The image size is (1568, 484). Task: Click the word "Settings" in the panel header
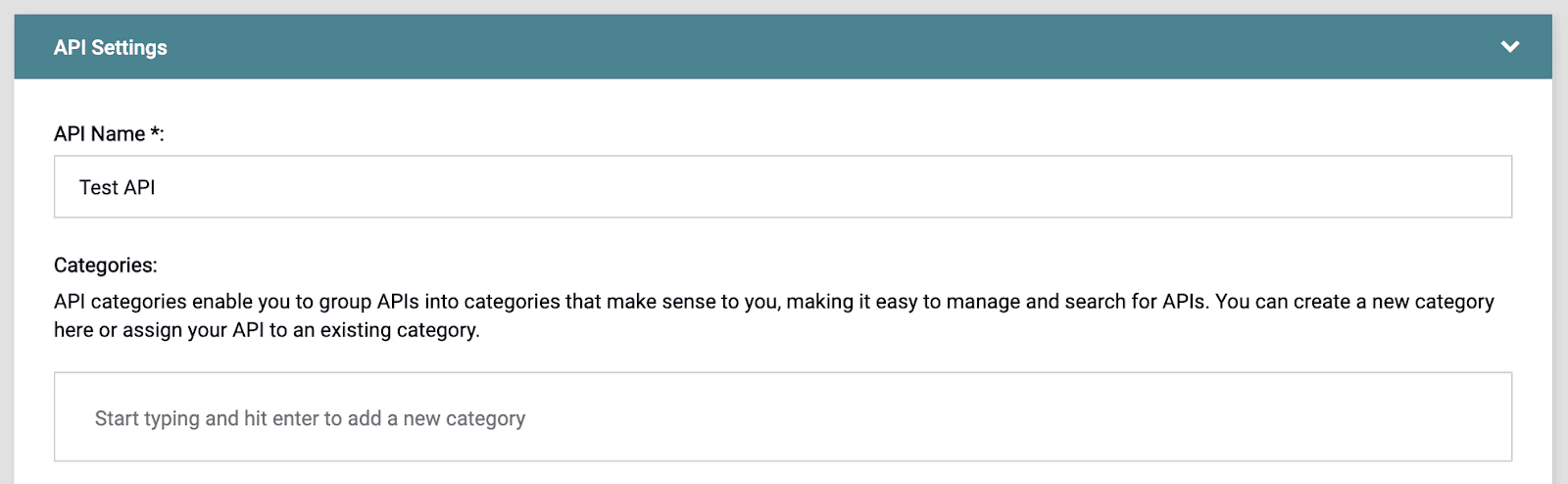[129, 47]
